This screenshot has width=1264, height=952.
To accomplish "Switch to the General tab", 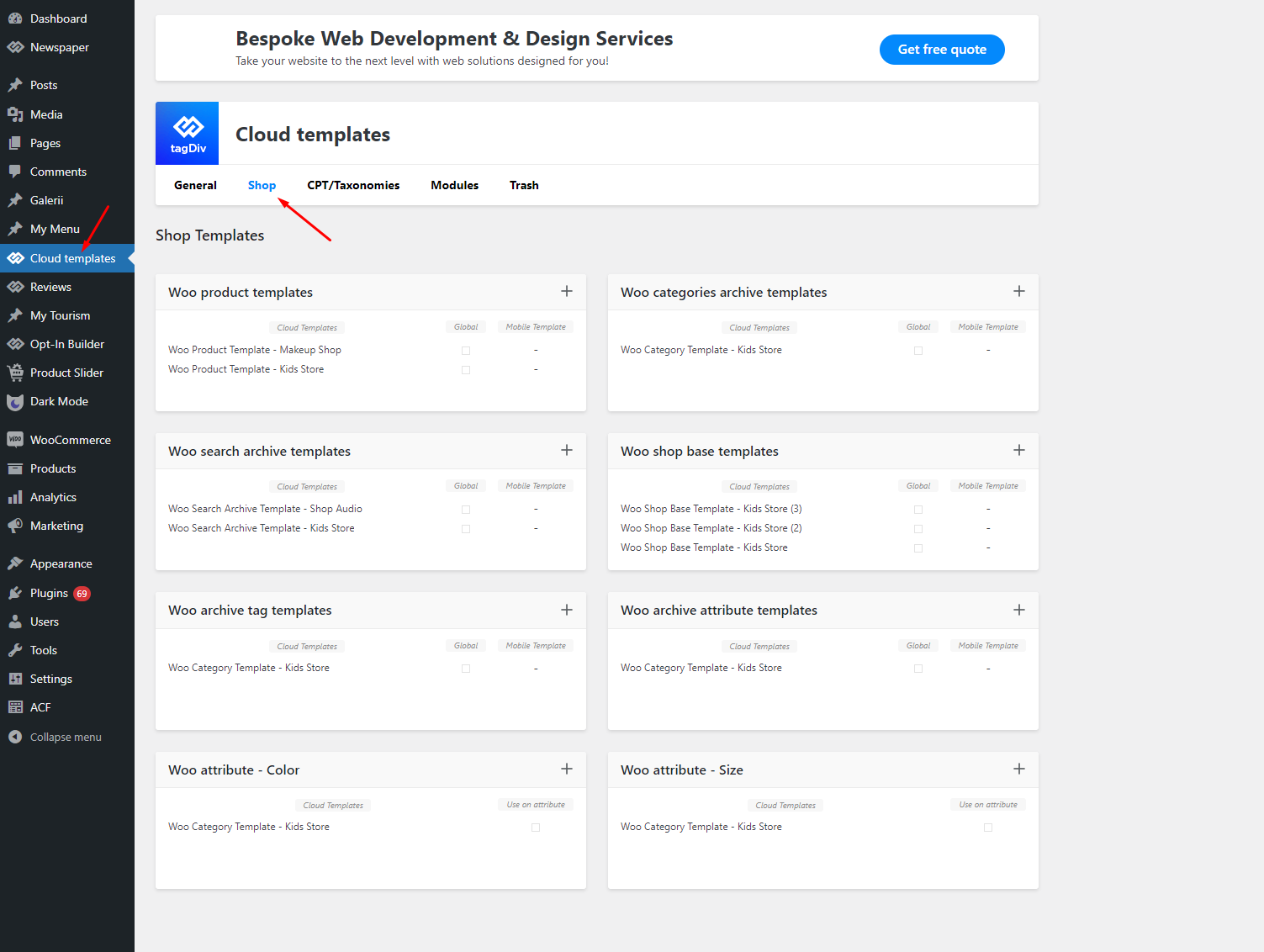I will pyautogui.click(x=195, y=185).
